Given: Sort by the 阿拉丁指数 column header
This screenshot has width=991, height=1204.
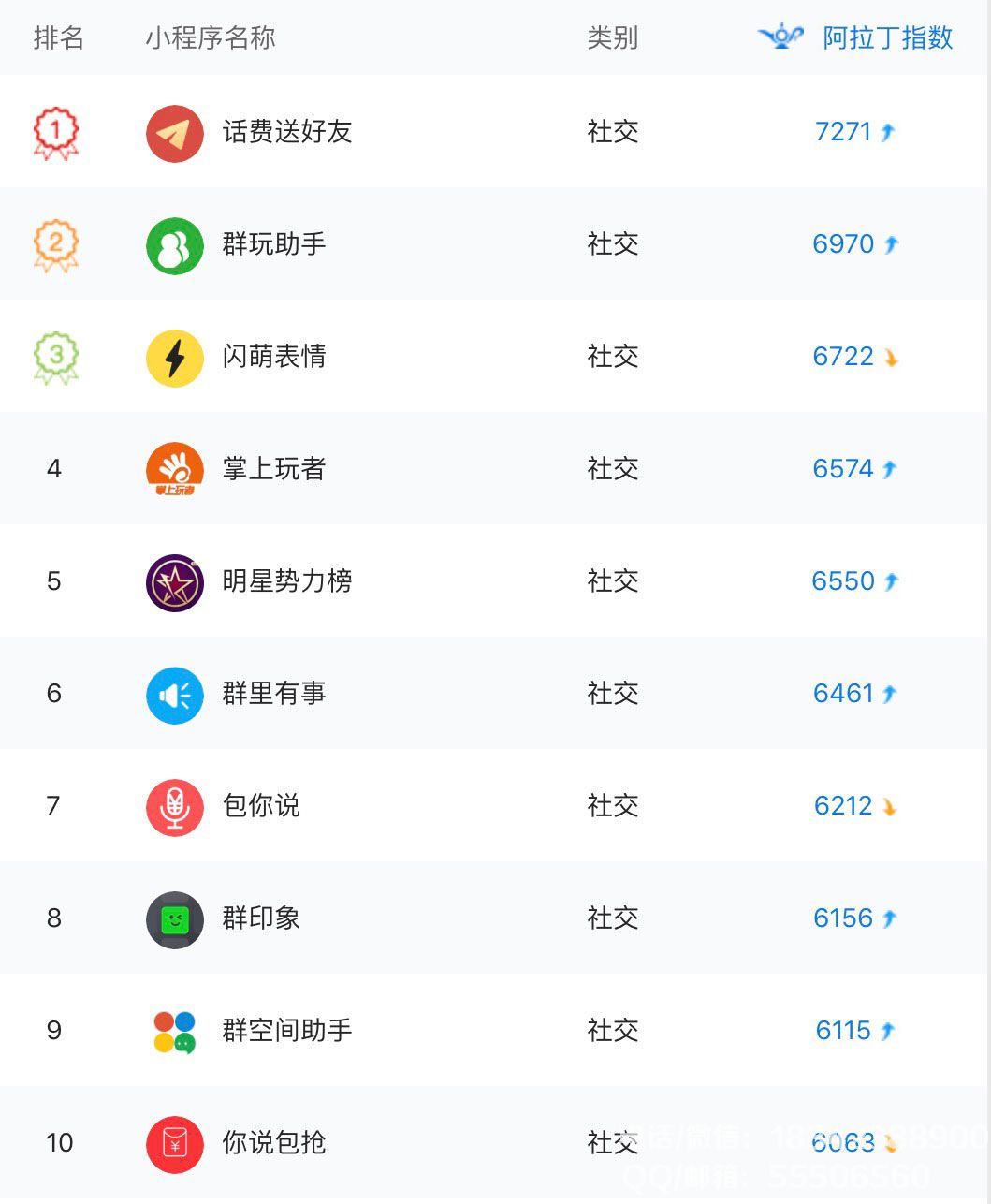Looking at the screenshot, I should tap(887, 37).
